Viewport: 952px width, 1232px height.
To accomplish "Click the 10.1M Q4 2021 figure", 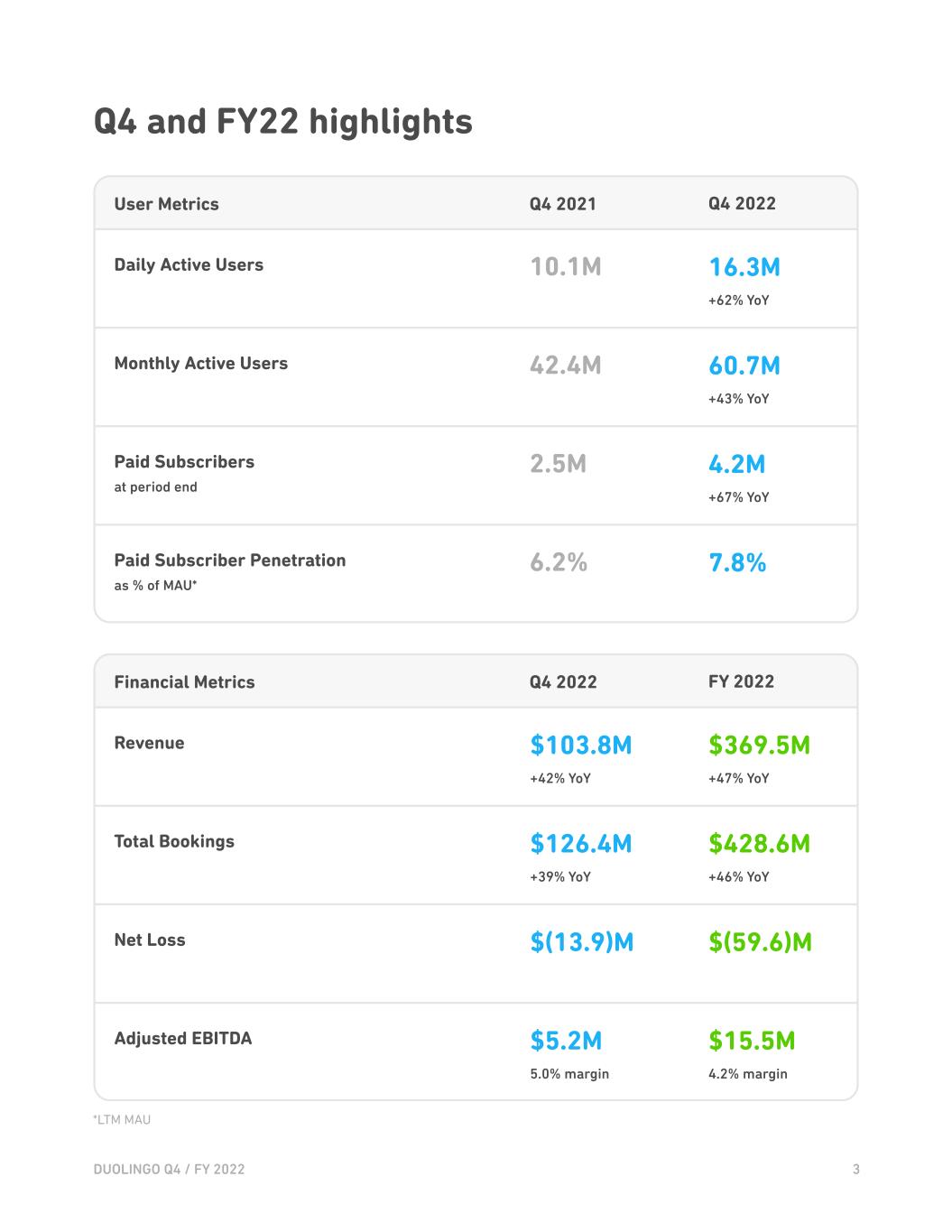I will click(565, 267).
